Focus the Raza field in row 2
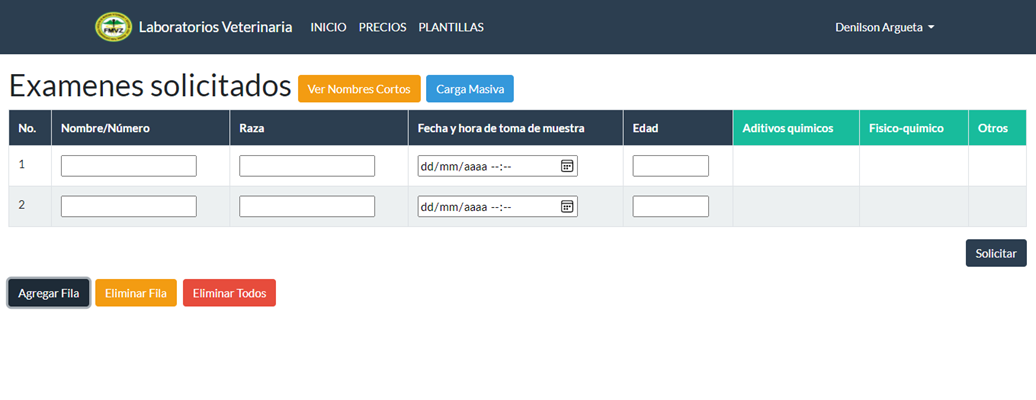This screenshot has height=400, width=1036. [x=307, y=206]
